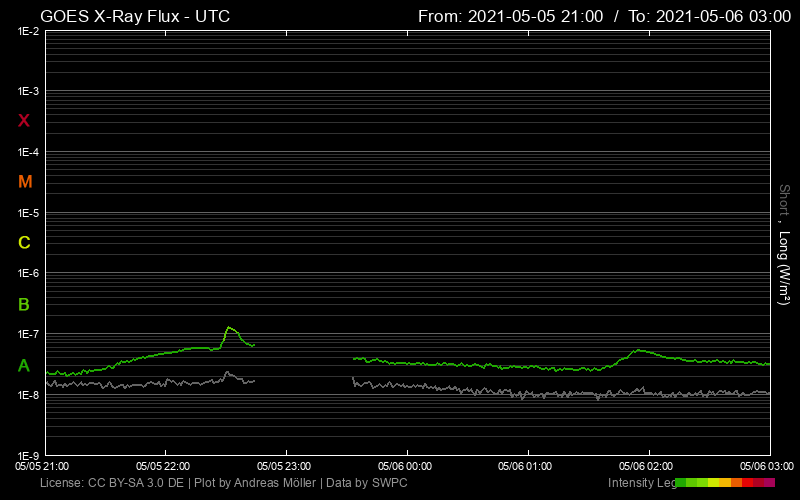Select the crimson intensity legend swatch

758,482
